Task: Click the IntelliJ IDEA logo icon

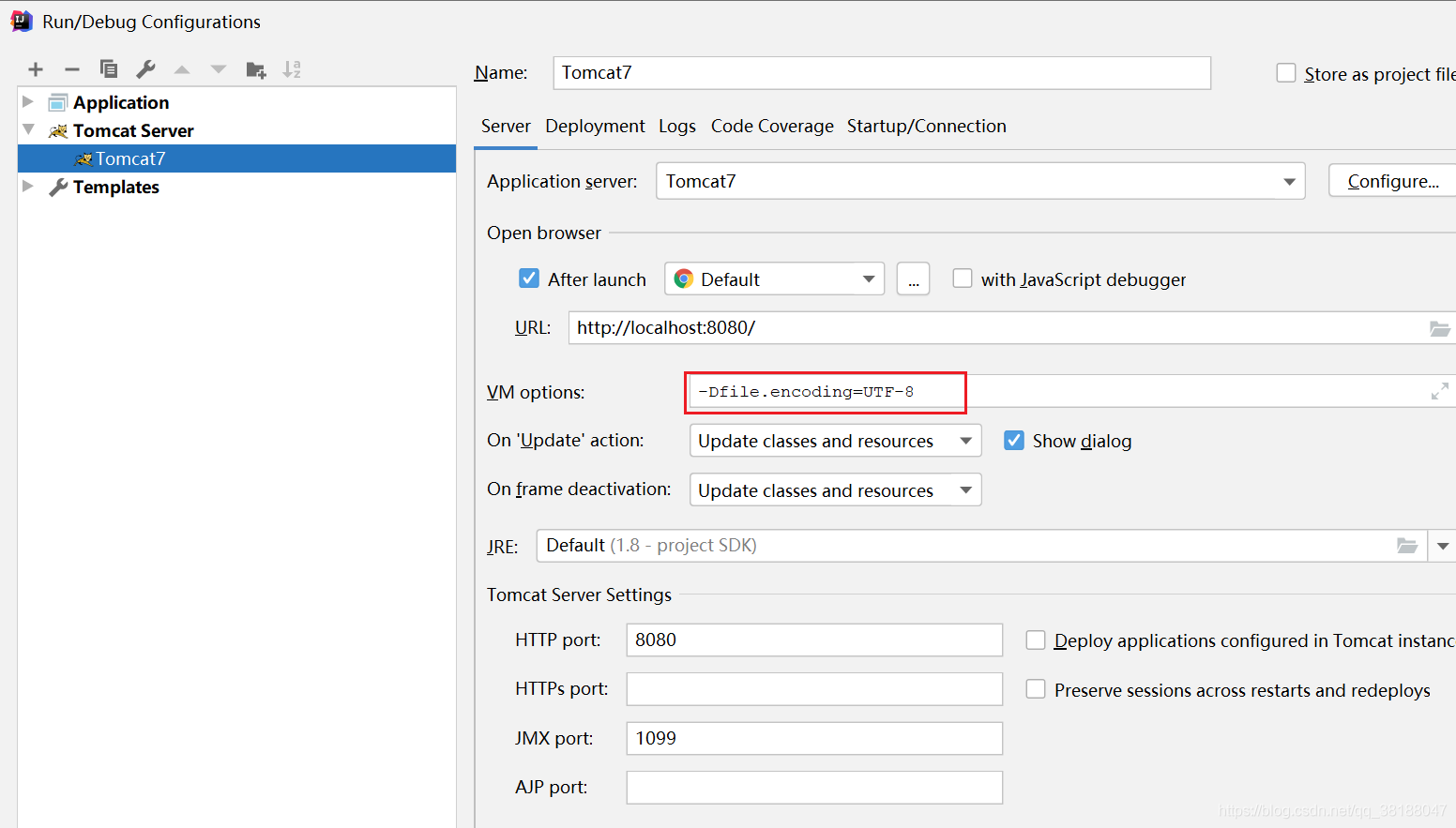Action: (21, 21)
